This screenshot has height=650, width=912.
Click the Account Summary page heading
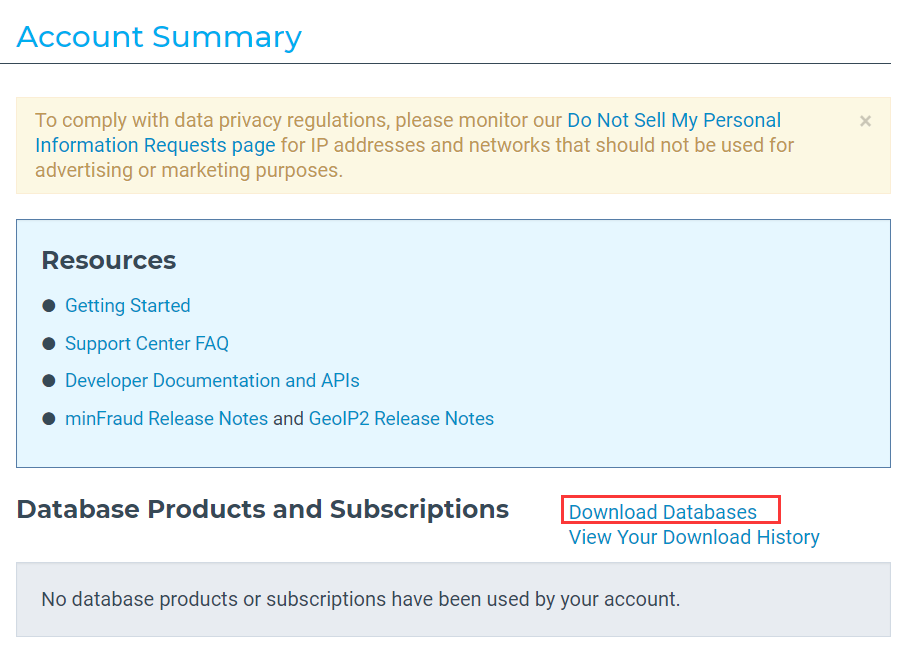159,37
